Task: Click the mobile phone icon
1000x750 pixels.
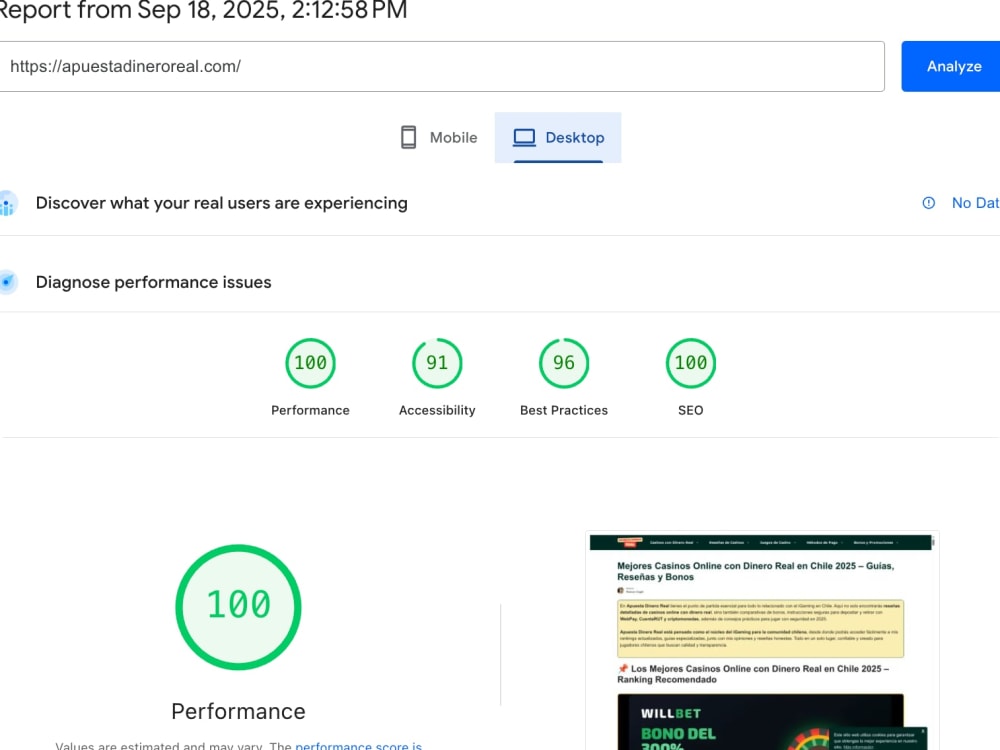Action: [x=409, y=138]
